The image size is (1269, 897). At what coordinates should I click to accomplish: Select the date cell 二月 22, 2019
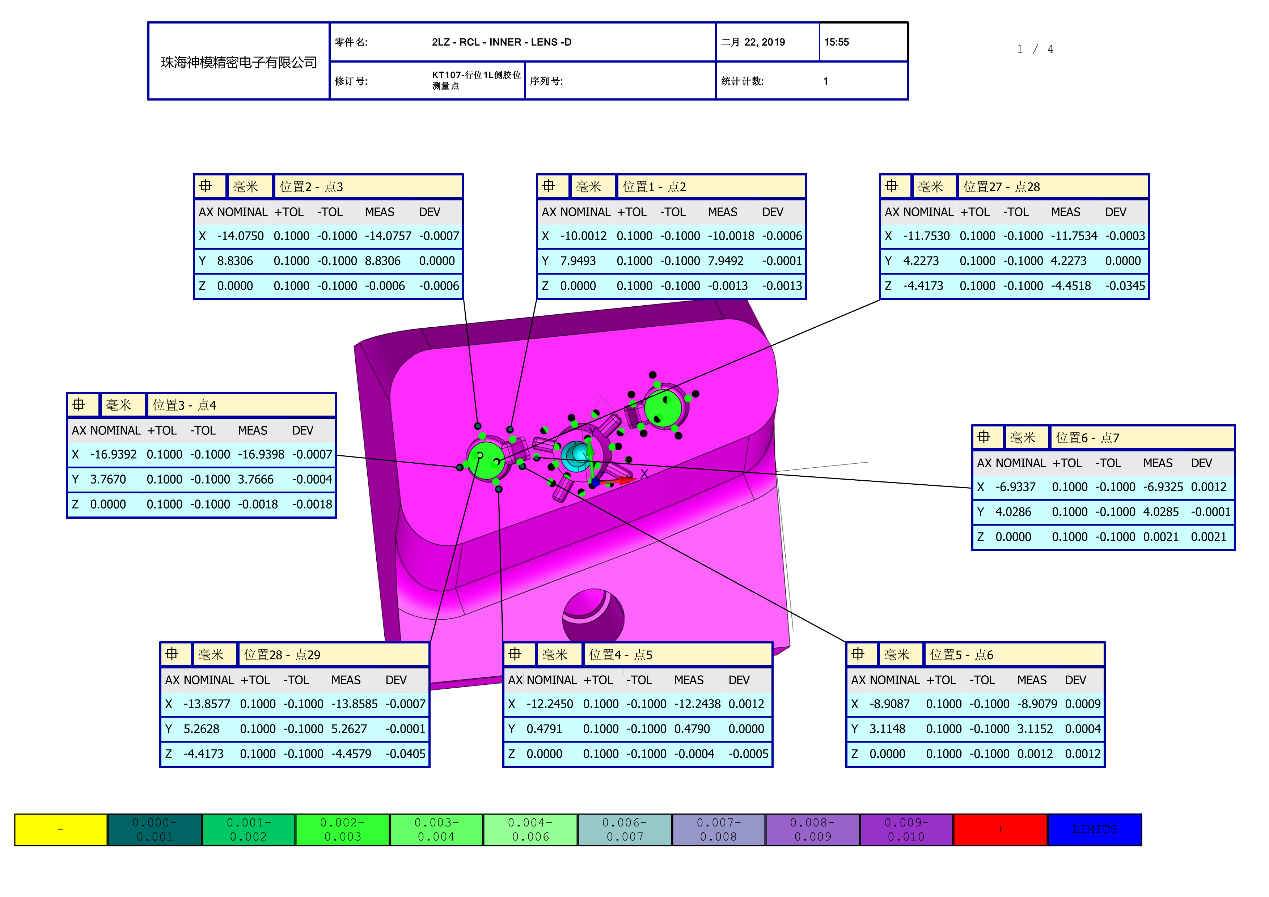[x=767, y=43]
